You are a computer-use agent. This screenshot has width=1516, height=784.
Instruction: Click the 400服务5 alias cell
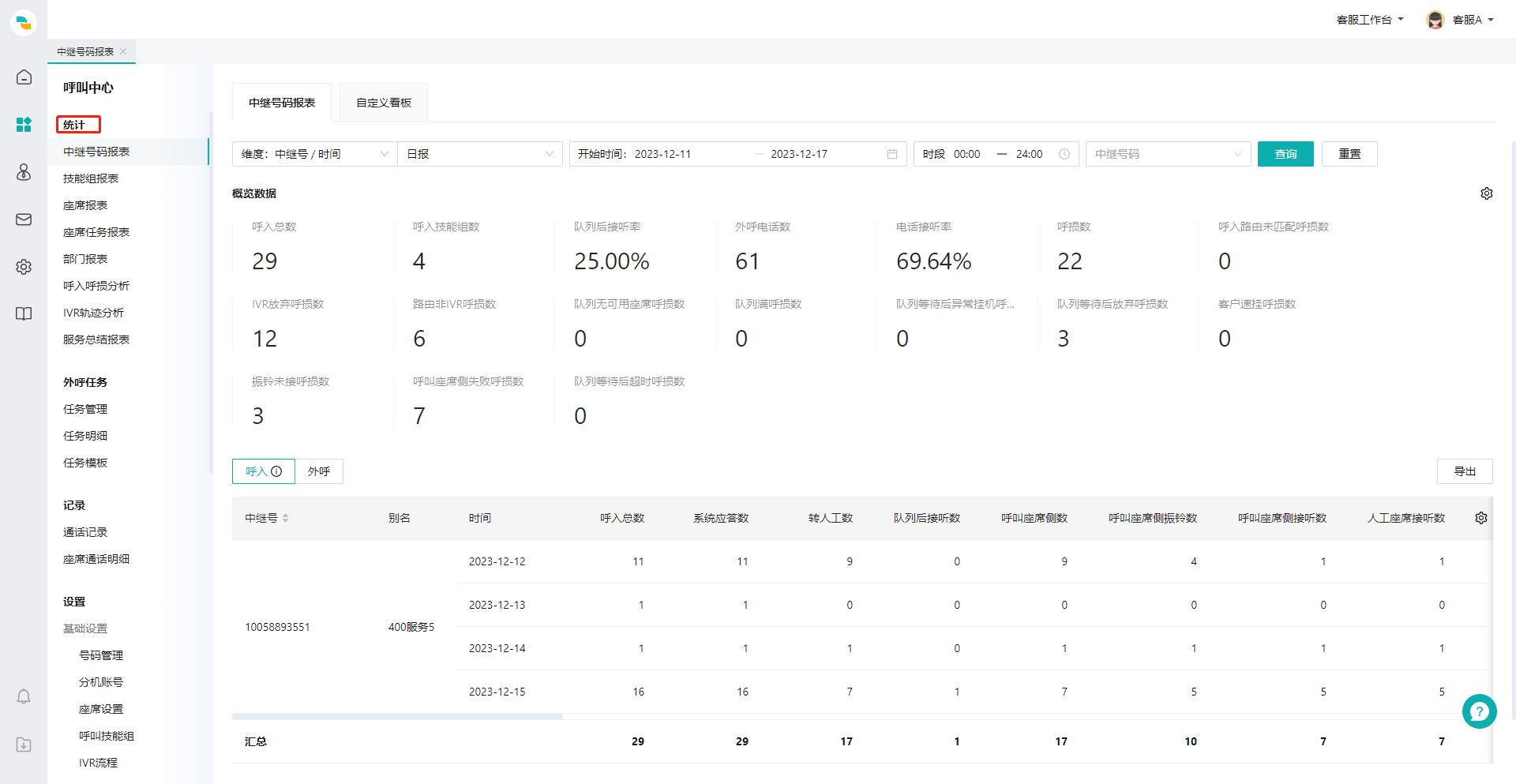(411, 627)
